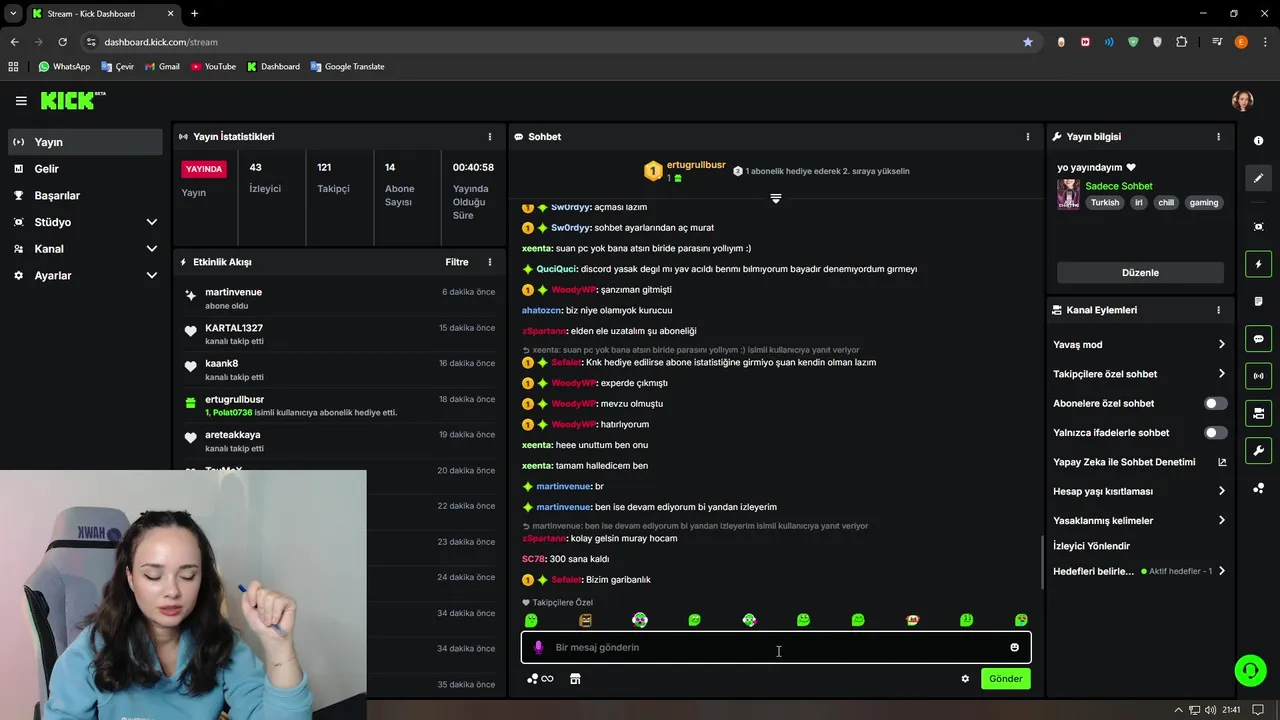Open the shop icon below the message box
1280x720 pixels.
point(575,678)
